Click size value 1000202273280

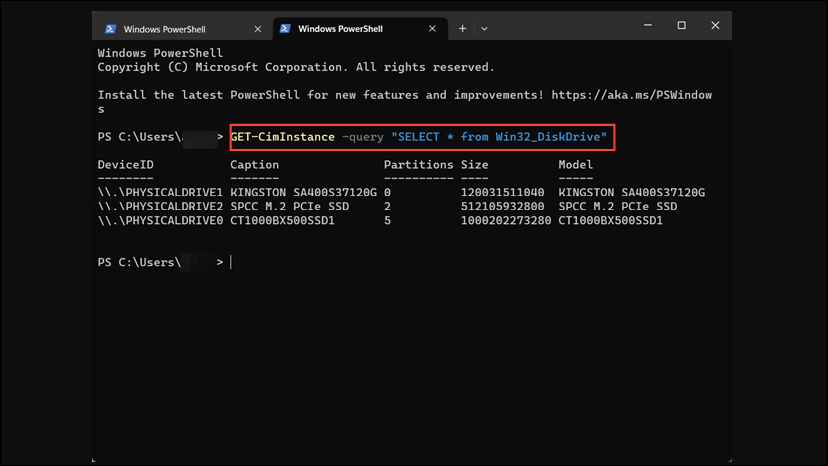coord(506,221)
